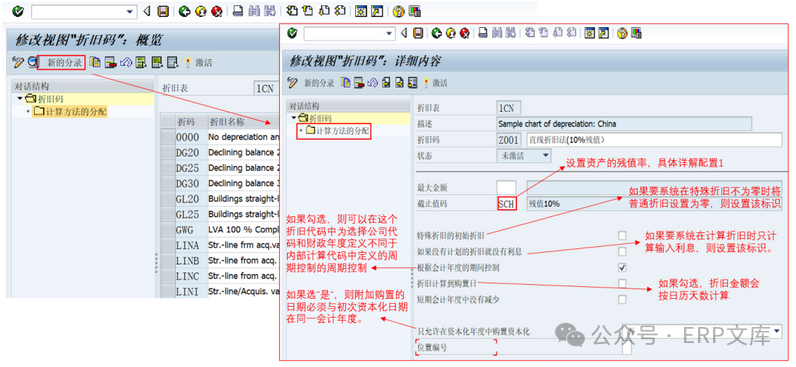Click the yellow help icon in the overview window toolbar
The height and width of the screenshot is (367, 796).
point(399,11)
